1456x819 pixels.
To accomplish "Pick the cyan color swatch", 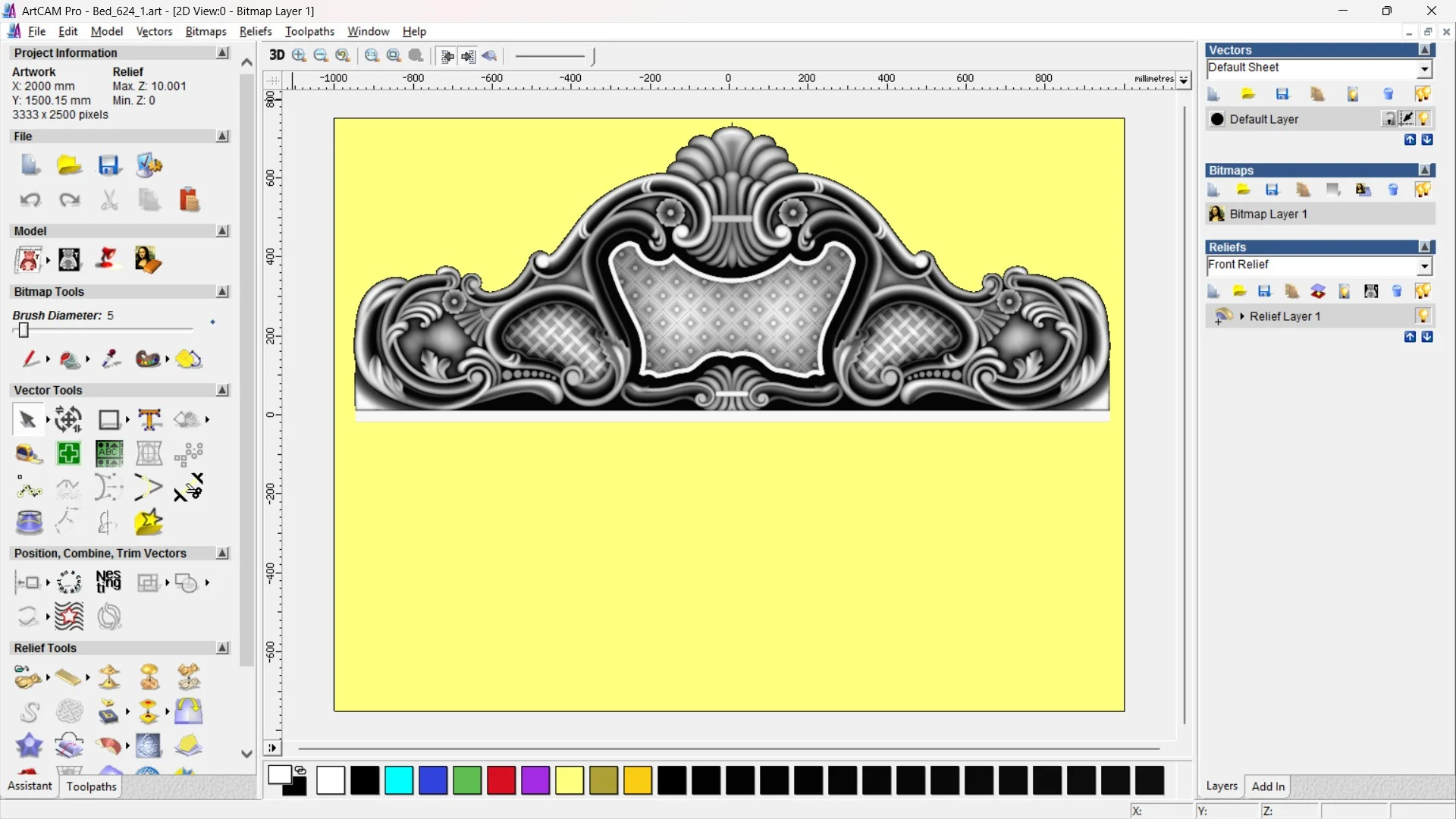I will [399, 780].
